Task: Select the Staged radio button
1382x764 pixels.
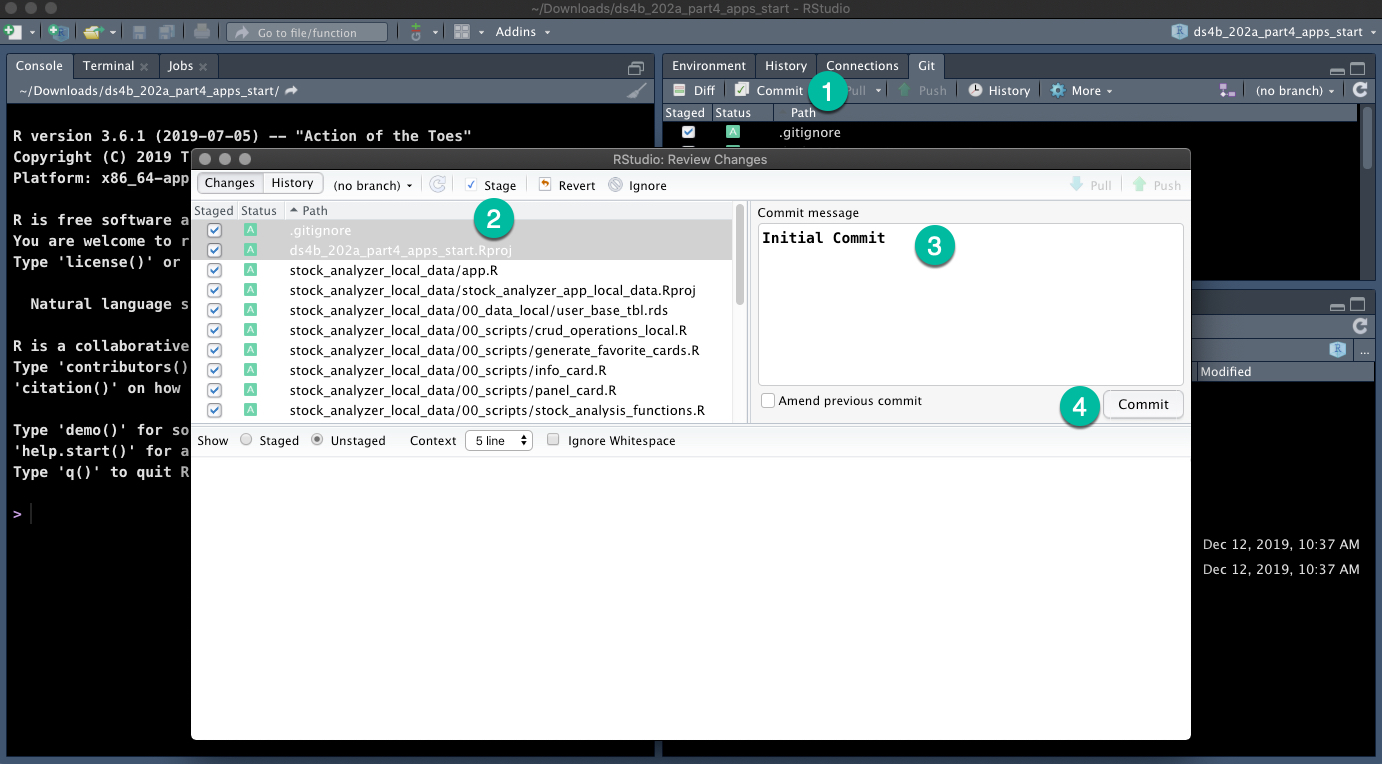Action: coord(246,440)
